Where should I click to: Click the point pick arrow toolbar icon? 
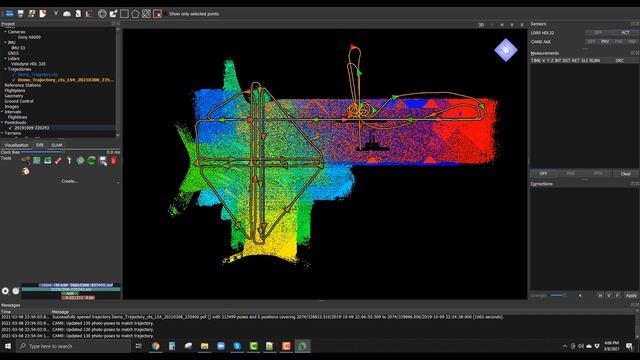(x=113, y=13)
